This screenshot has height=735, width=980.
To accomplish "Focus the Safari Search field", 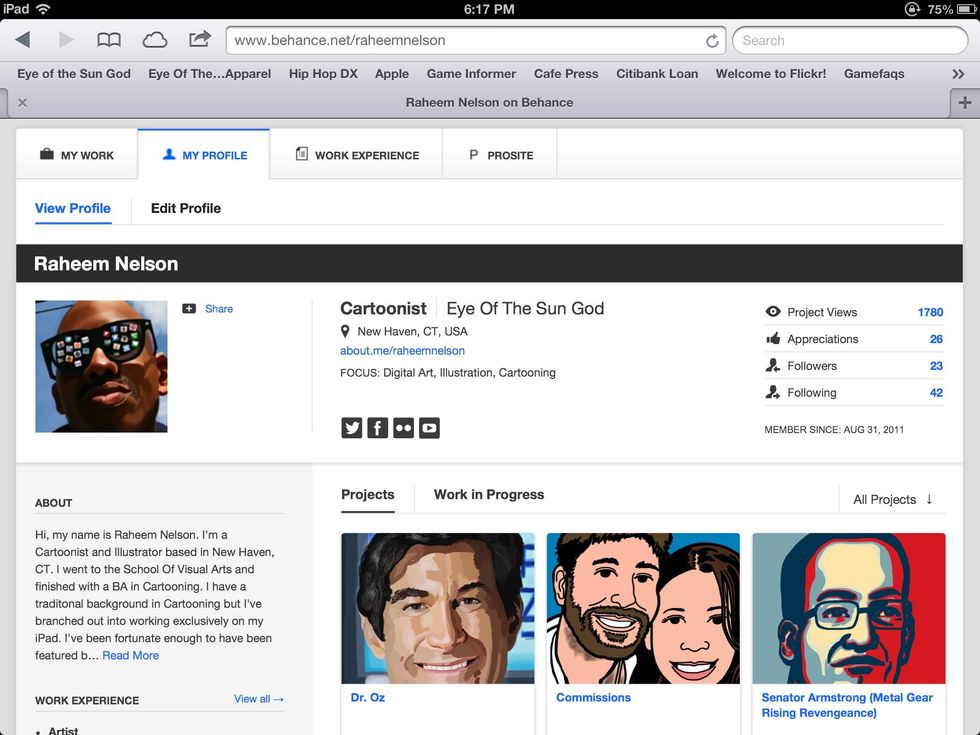I will (850, 41).
